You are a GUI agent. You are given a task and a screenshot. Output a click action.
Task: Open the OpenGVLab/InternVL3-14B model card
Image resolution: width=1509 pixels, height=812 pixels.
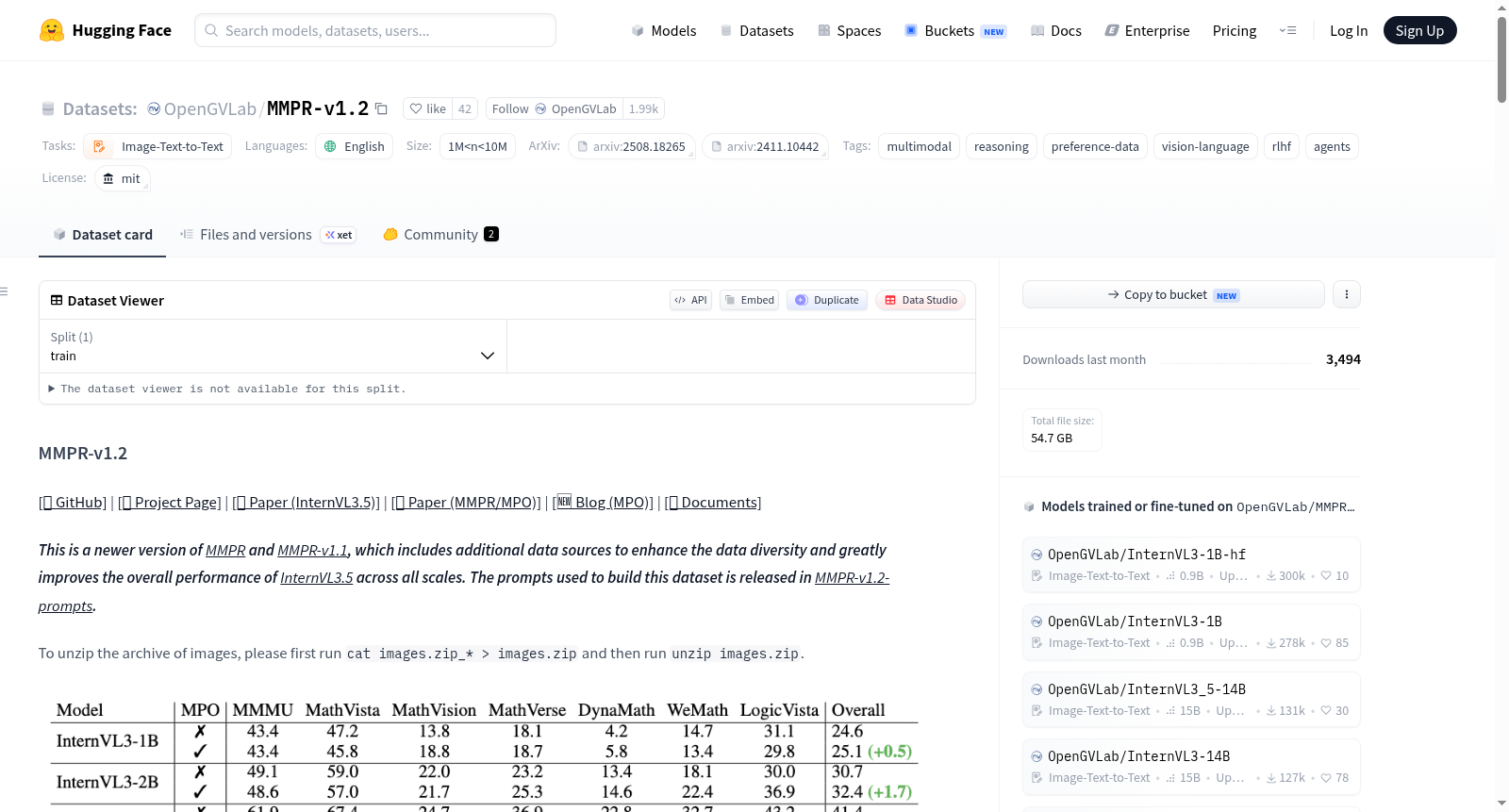pyautogui.click(x=1191, y=767)
